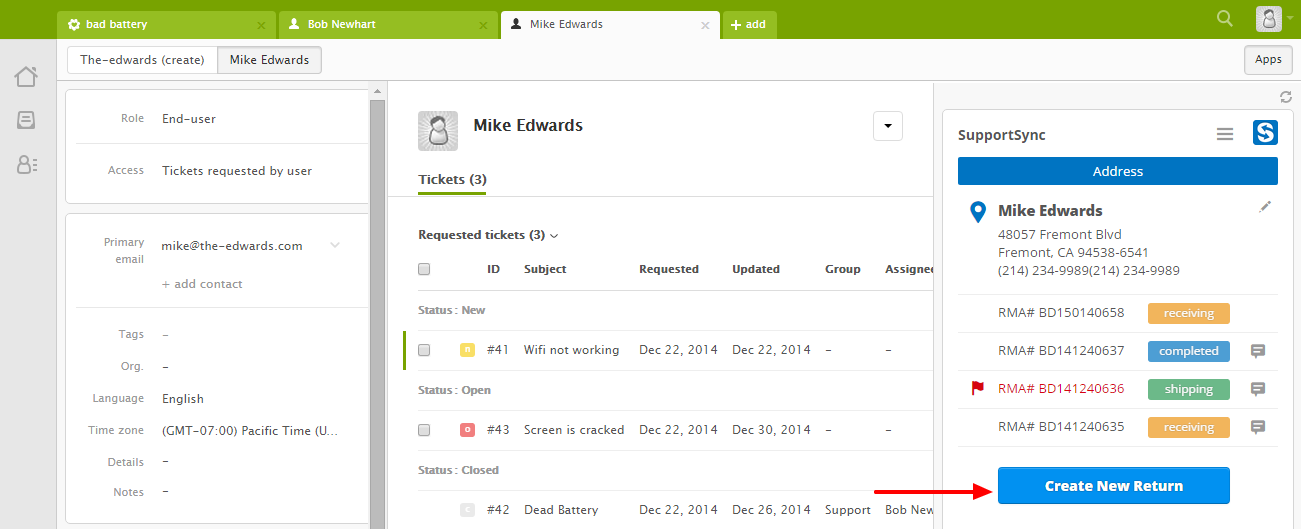Edit Mike Edwards address with pencil icon
1301x529 pixels.
click(1265, 206)
